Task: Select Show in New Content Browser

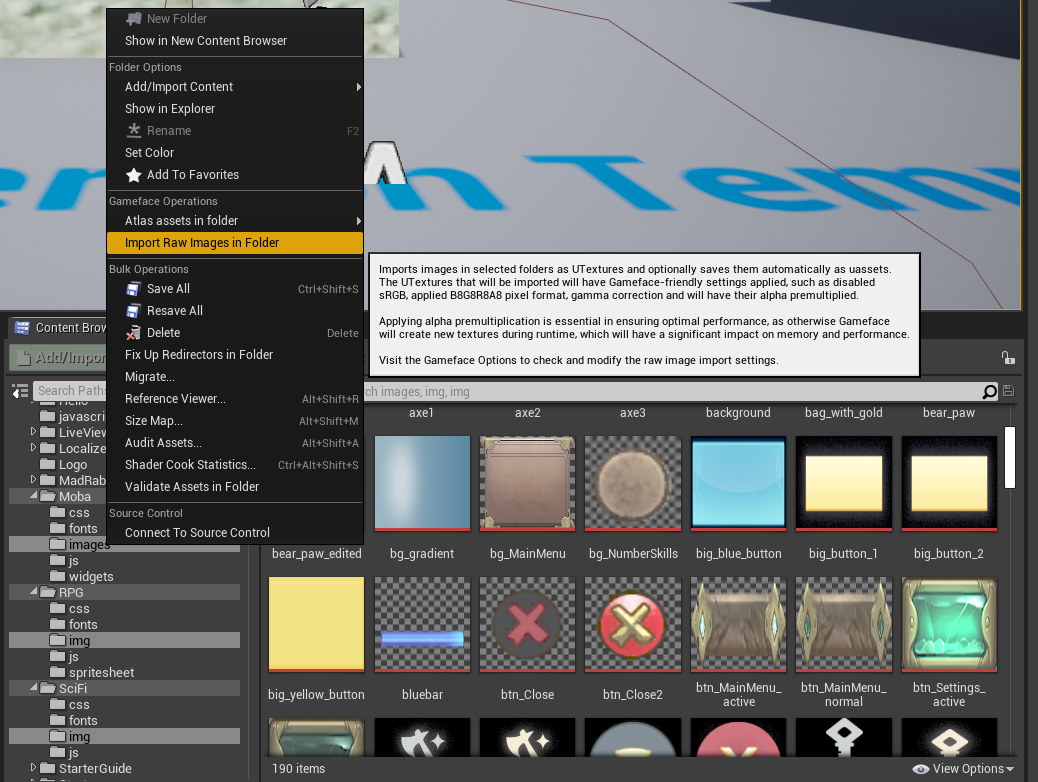Action: pos(234,41)
